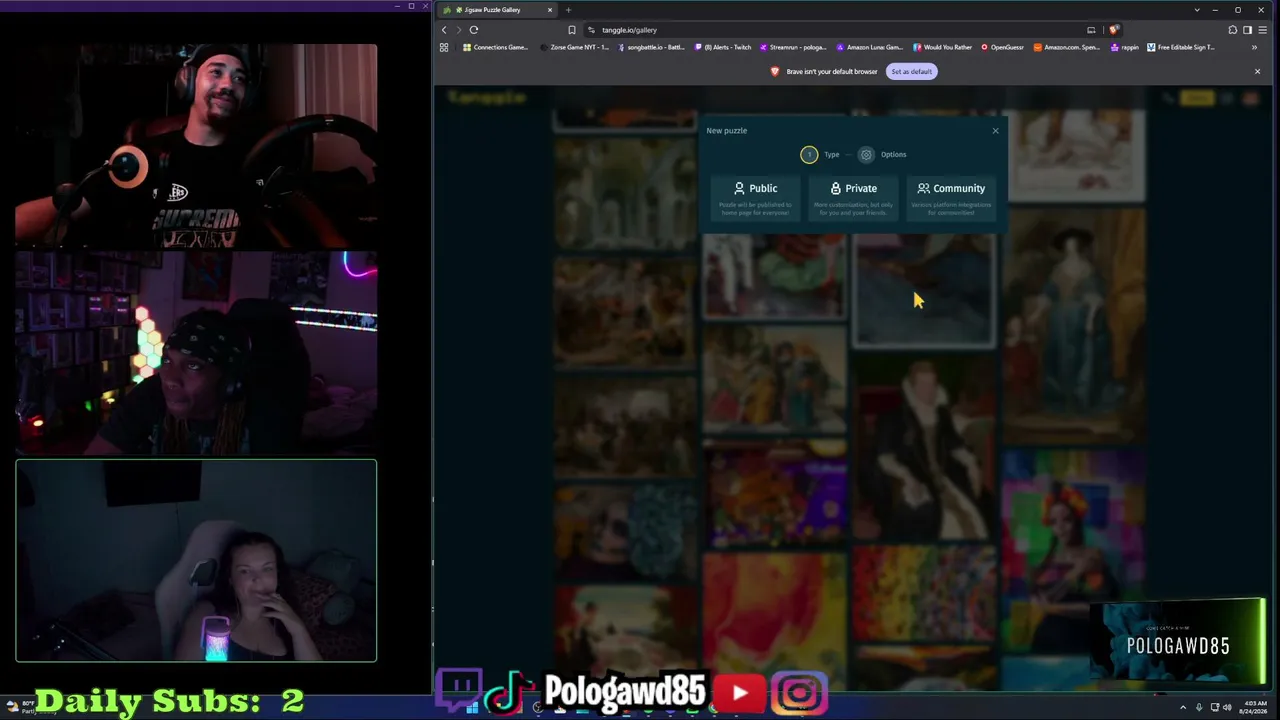This screenshot has width=1280, height=720.
Task: Choose the Private puzzle type
Action: (x=853, y=198)
